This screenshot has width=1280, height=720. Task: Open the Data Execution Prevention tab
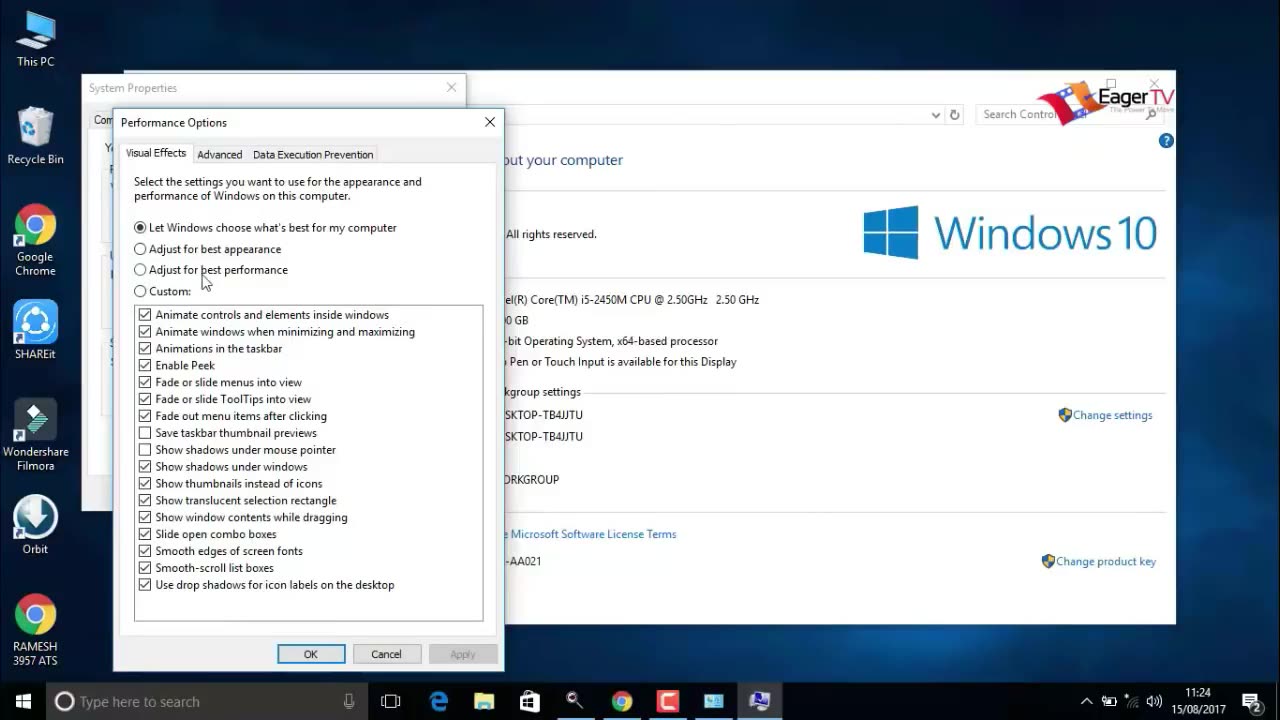pyautogui.click(x=313, y=155)
